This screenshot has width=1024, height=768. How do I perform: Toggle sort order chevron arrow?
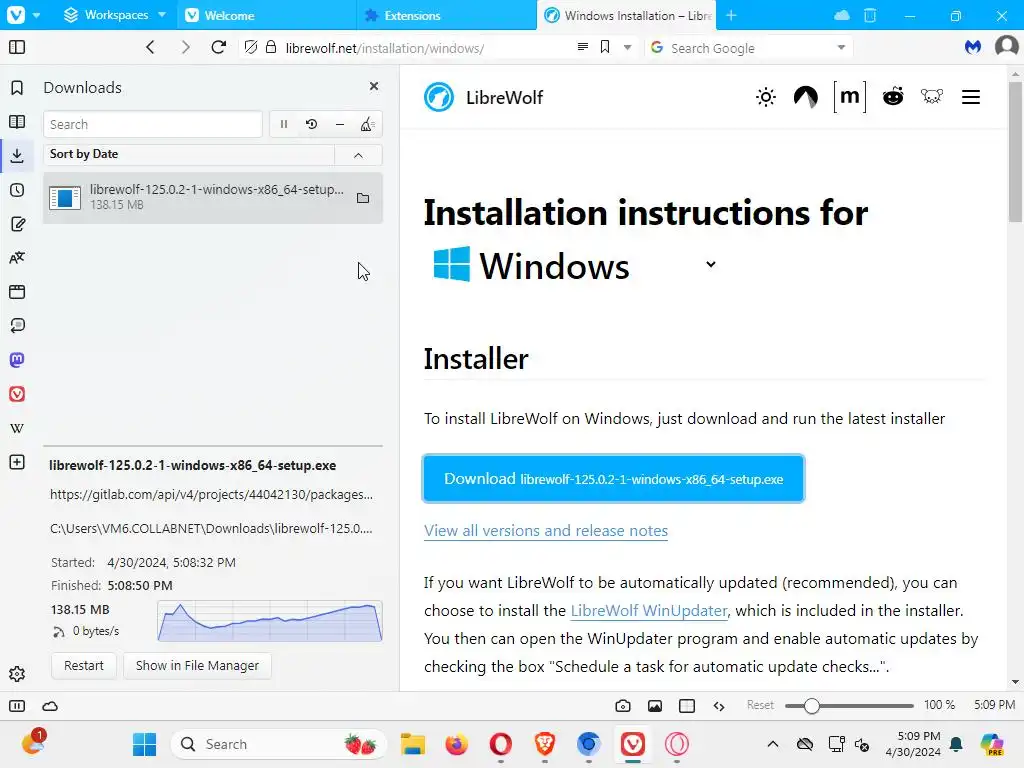click(358, 155)
